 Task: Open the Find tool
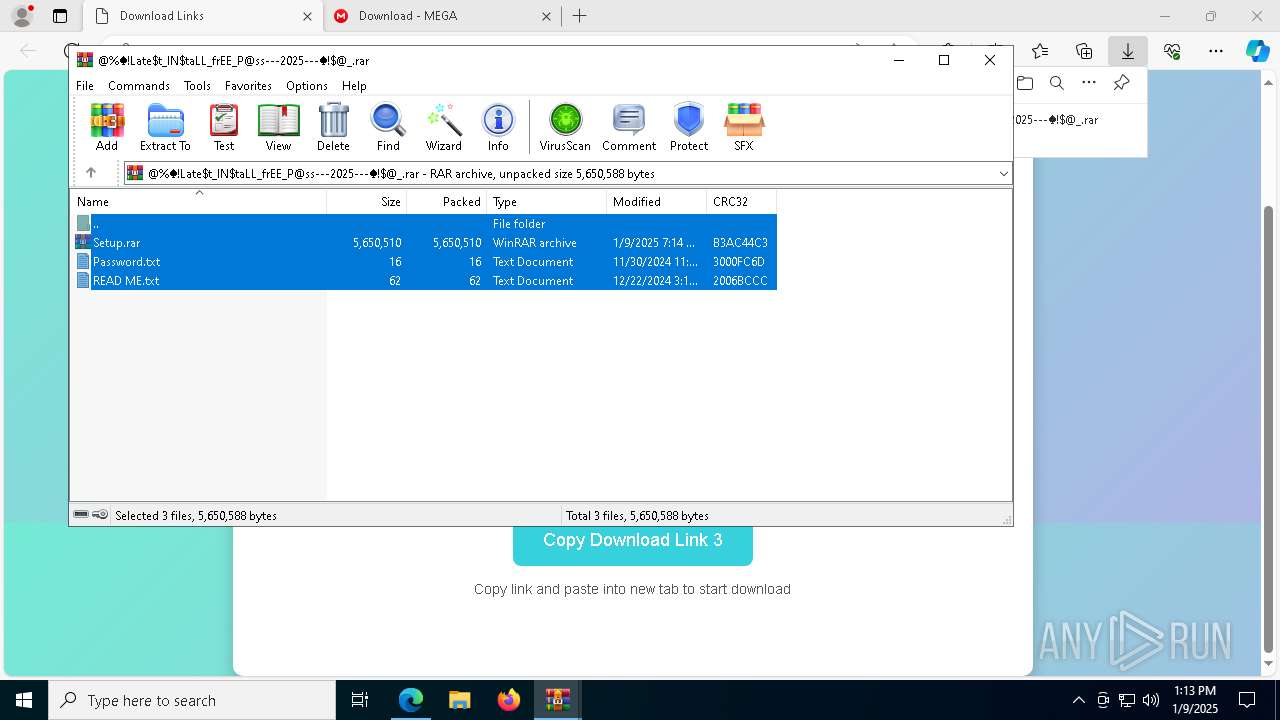click(x=388, y=127)
